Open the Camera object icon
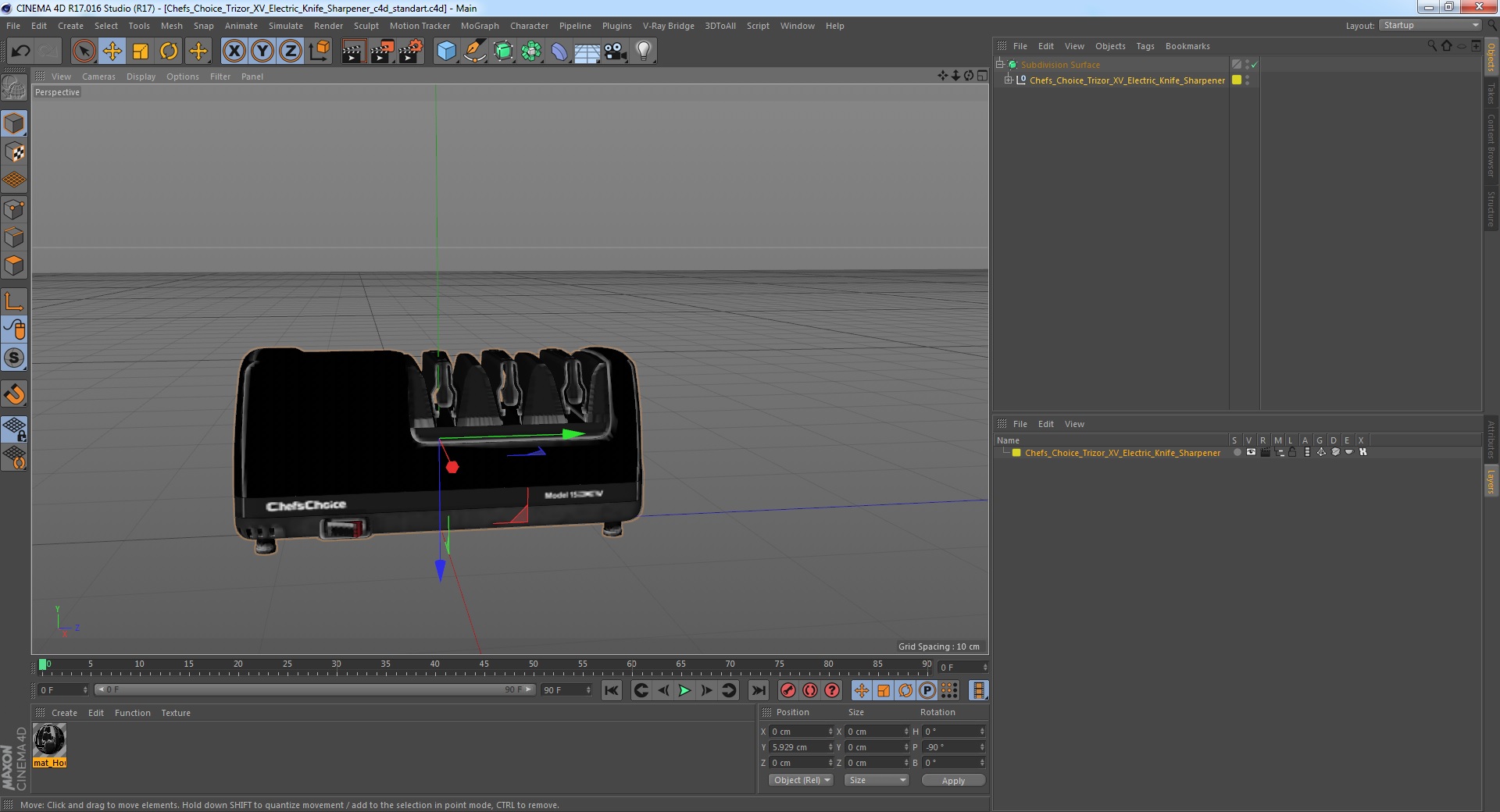 coord(615,52)
